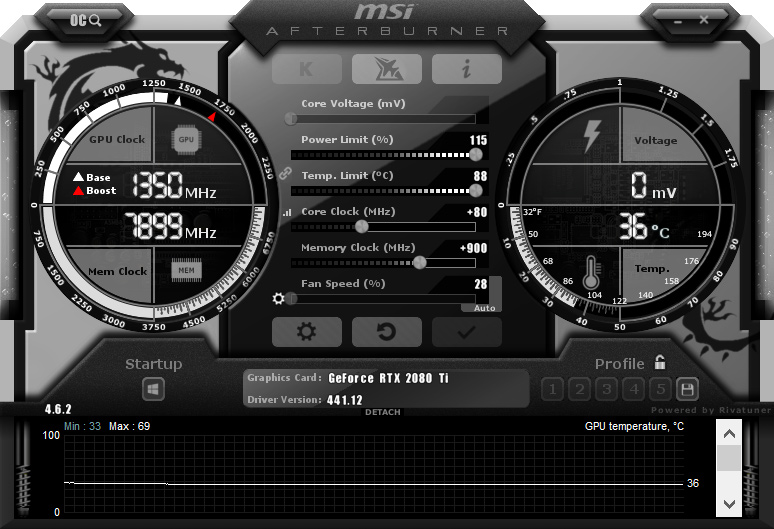Screen dimensions: 774x529
Task: Minimize the Afterburner window
Action: click(x=678, y=21)
